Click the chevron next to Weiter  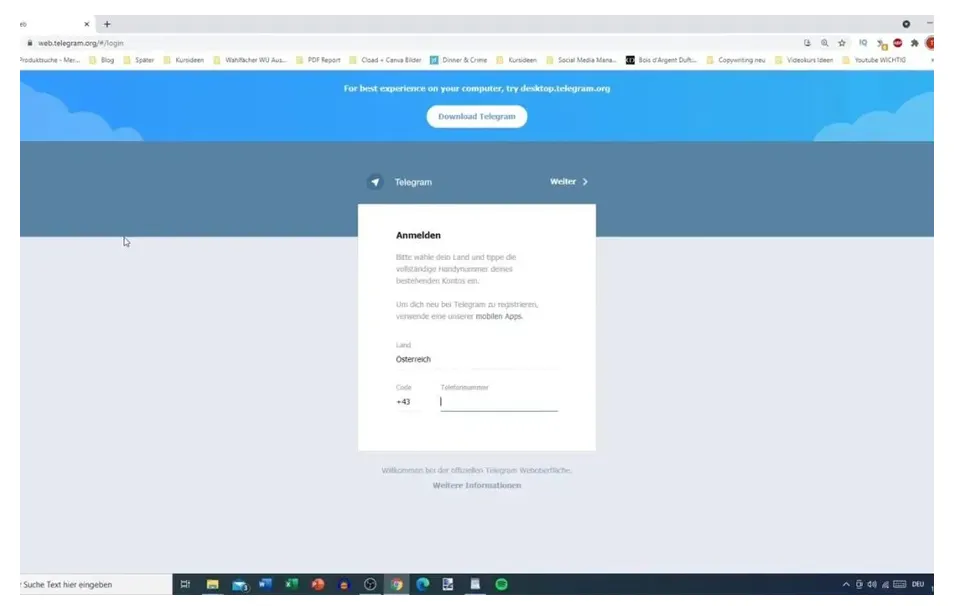tap(585, 182)
